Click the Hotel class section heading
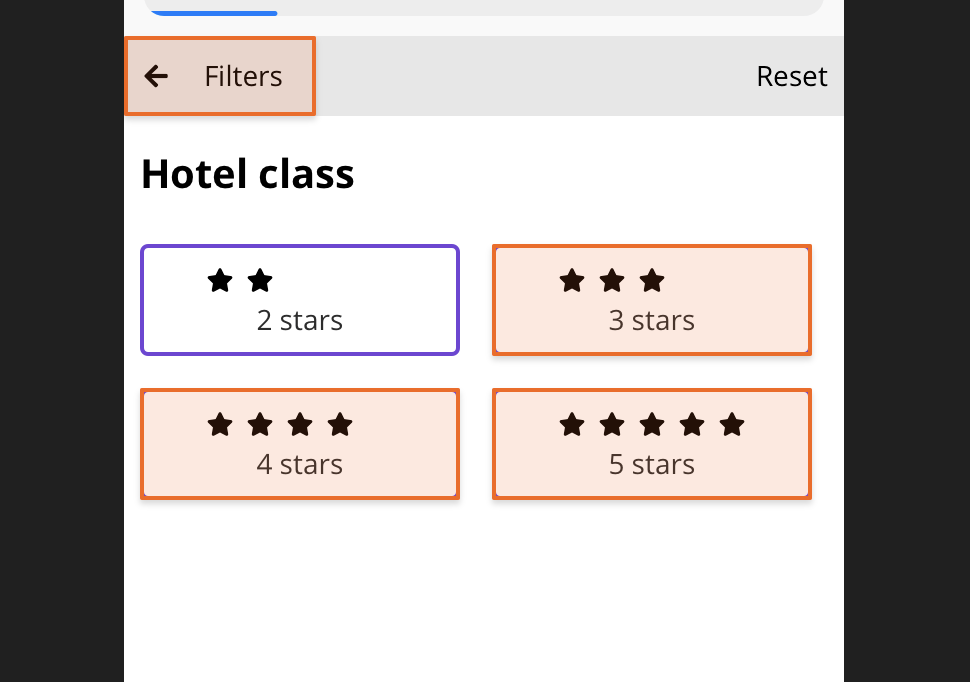 (x=247, y=174)
